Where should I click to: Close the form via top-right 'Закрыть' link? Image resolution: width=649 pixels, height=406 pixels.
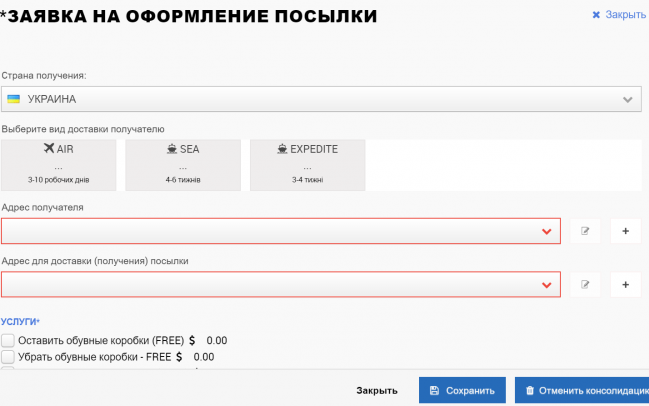click(x=619, y=15)
